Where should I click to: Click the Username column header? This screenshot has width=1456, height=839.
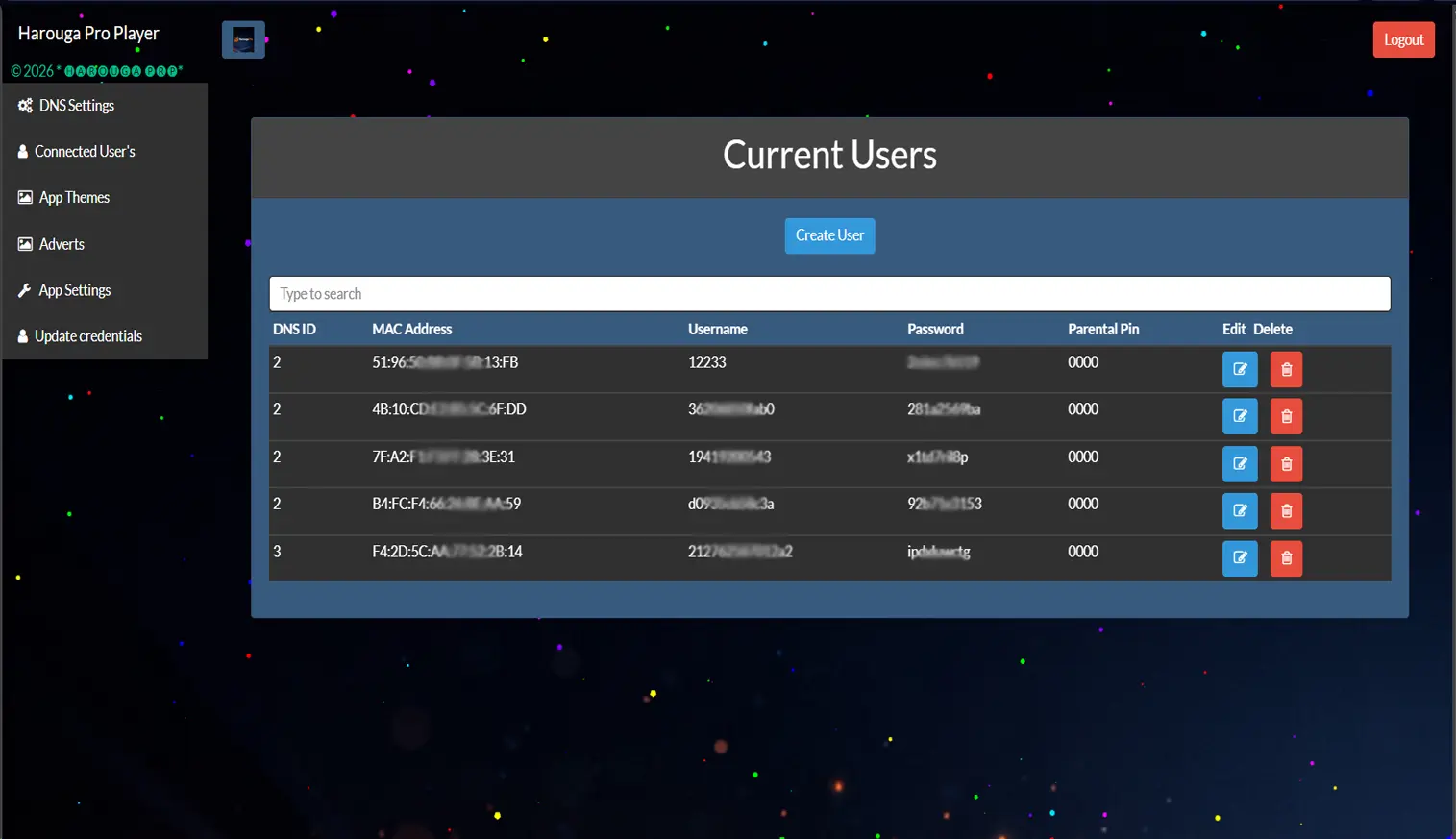(718, 329)
